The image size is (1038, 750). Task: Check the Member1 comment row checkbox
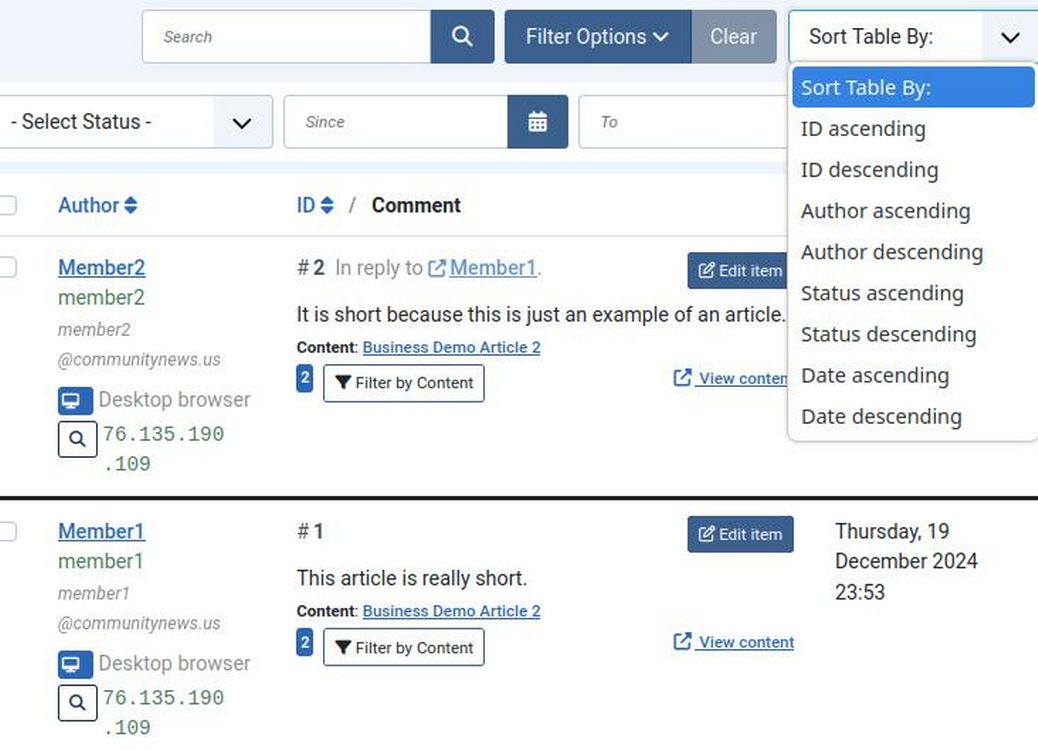coord(7,531)
